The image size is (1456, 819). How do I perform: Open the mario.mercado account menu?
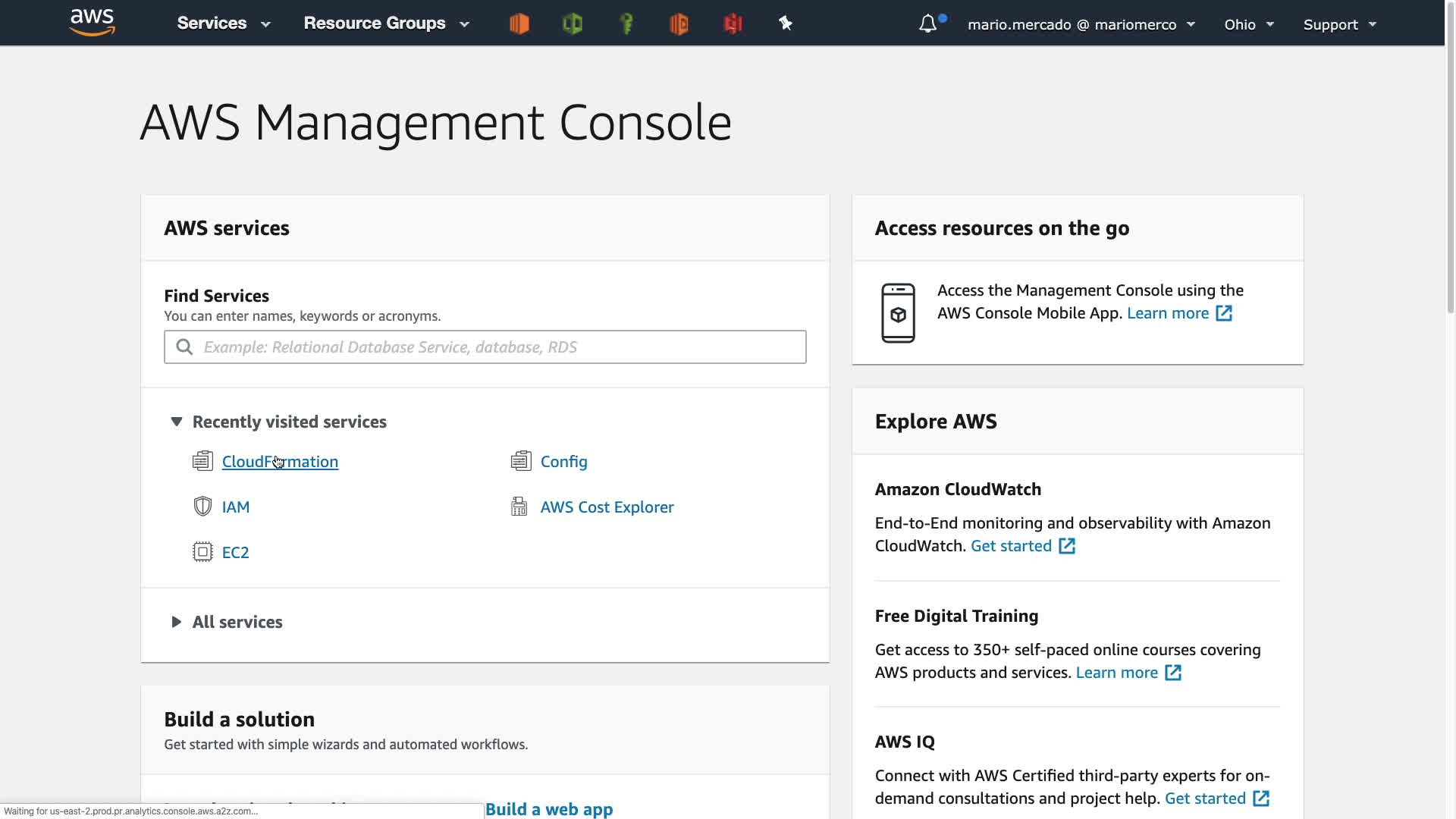click(x=1081, y=24)
